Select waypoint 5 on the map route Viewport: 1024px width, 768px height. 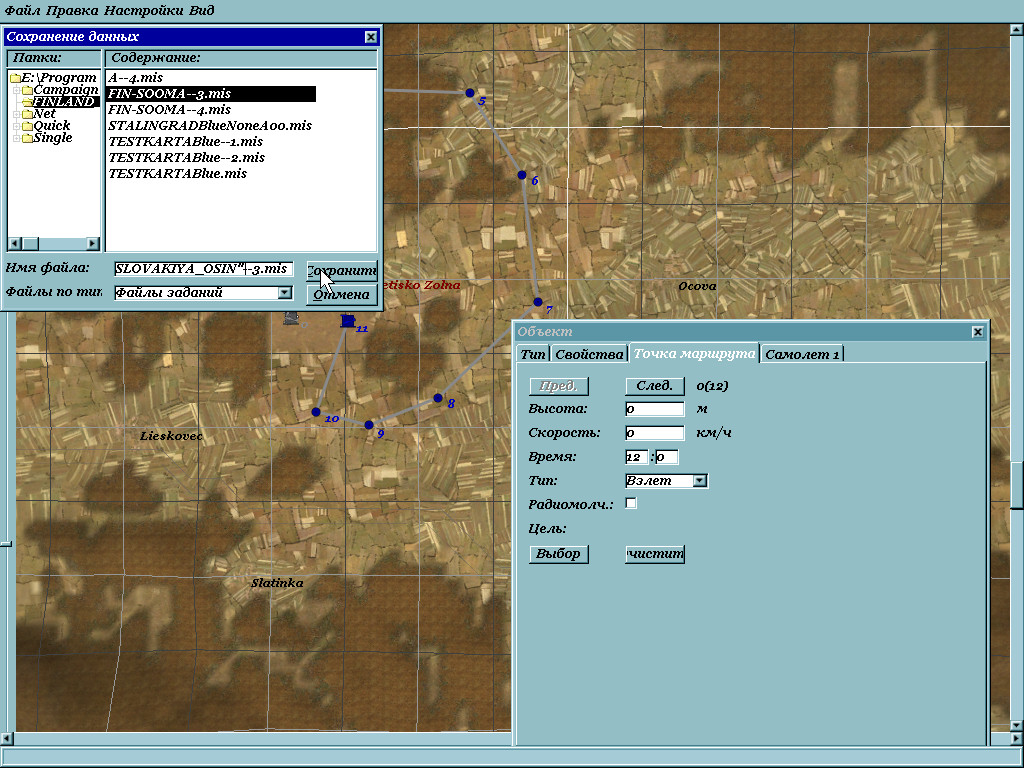[470, 93]
